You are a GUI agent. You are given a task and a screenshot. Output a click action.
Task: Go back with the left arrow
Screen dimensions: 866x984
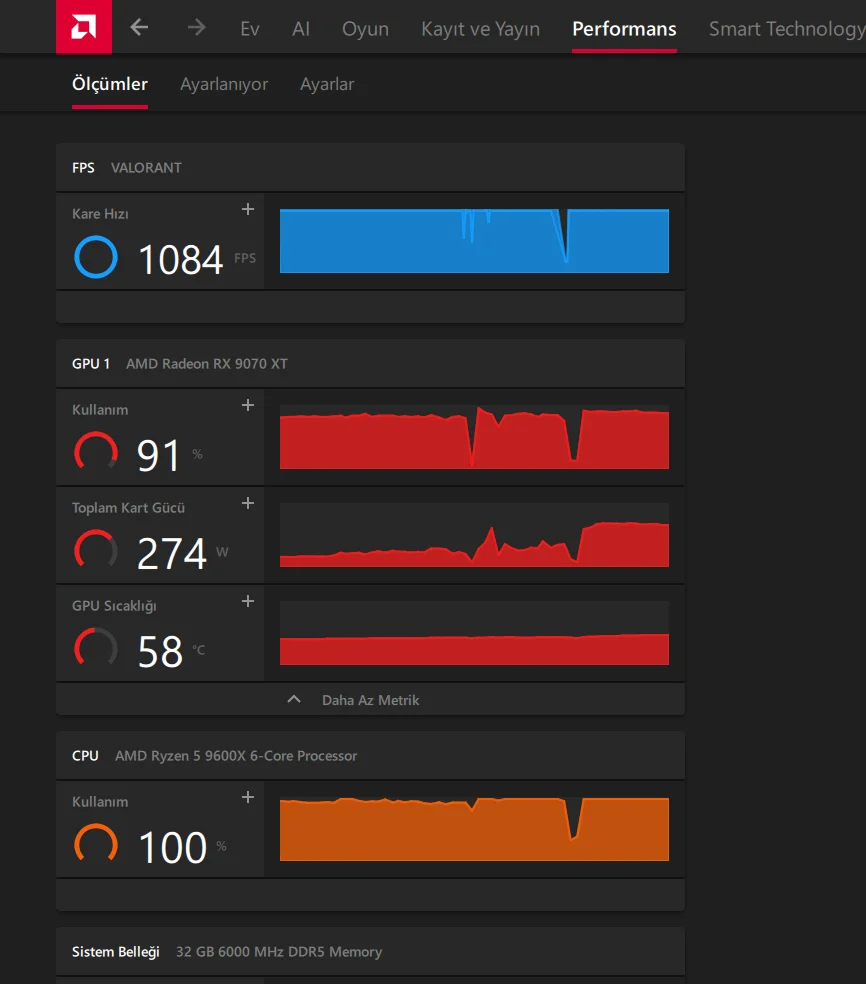(139, 27)
